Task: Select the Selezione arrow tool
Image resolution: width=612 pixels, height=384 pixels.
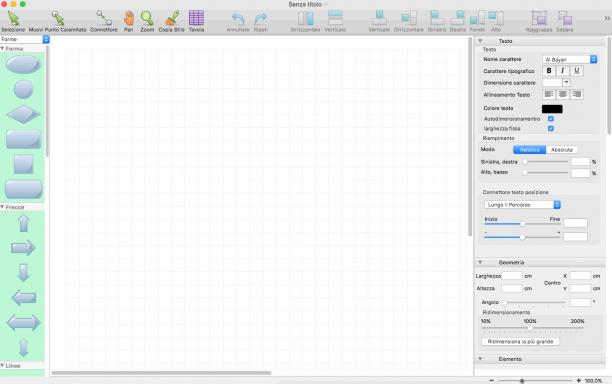Action: tap(13, 19)
